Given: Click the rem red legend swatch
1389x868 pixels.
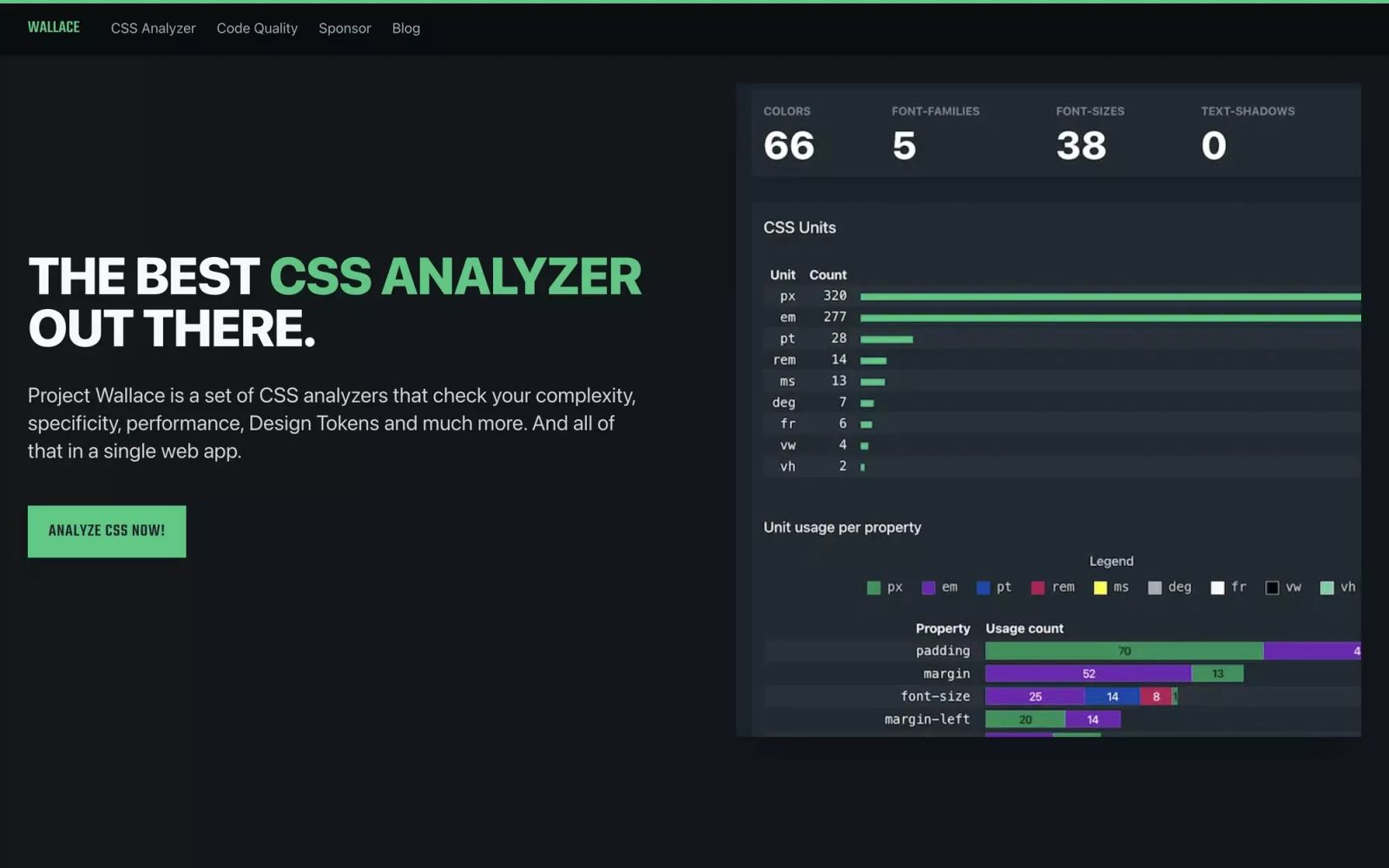Looking at the screenshot, I should tap(1037, 588).
